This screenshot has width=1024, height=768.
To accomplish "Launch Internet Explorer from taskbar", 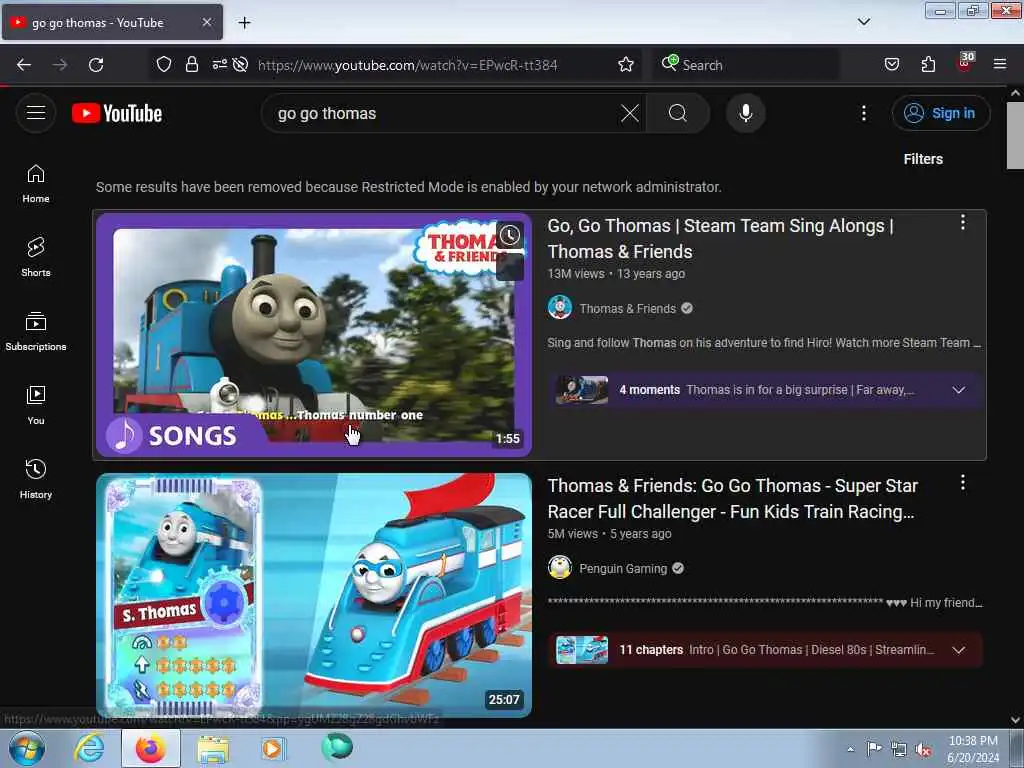I will coord(88,748).
